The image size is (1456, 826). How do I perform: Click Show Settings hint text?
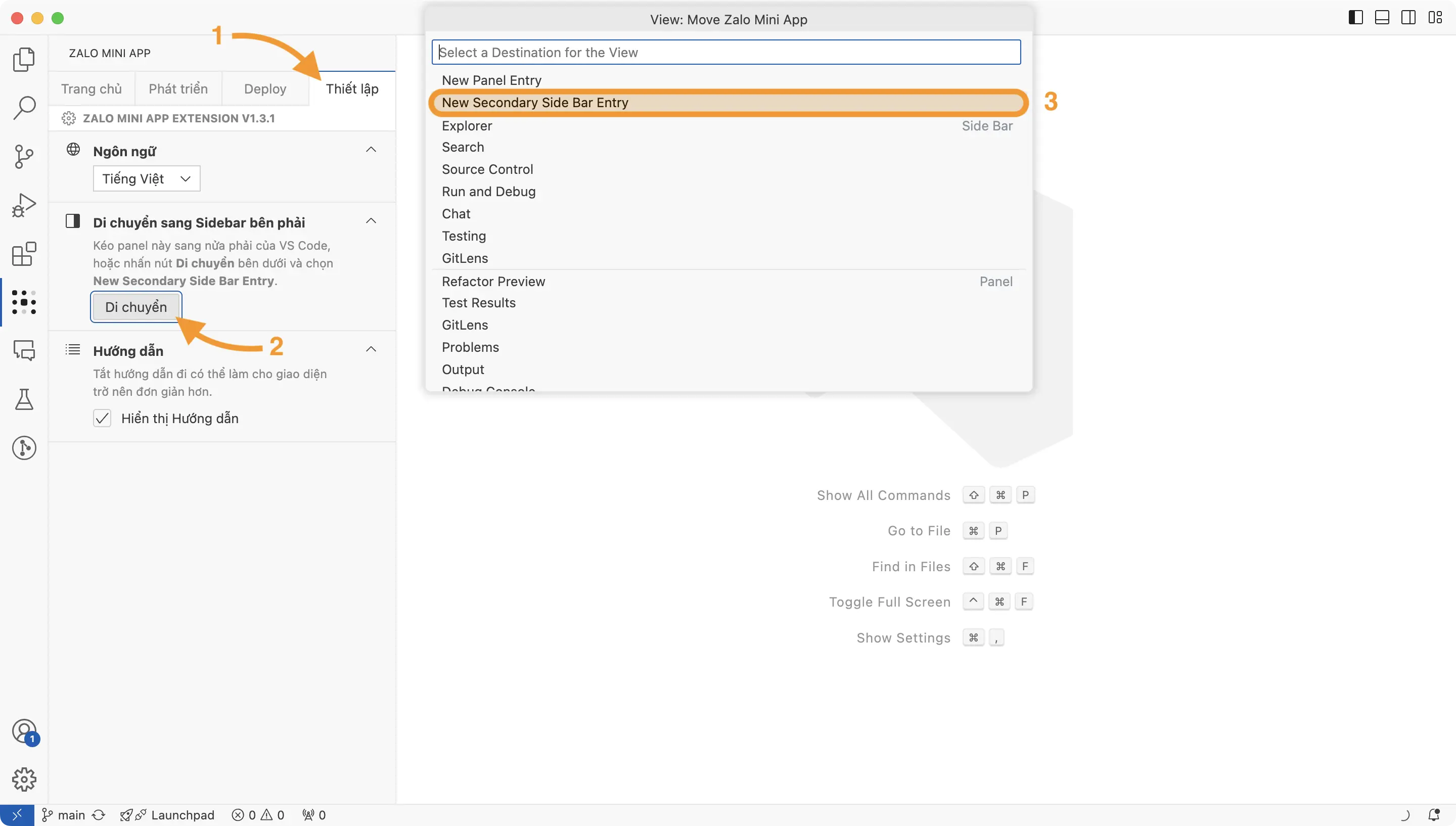(903, 637)
